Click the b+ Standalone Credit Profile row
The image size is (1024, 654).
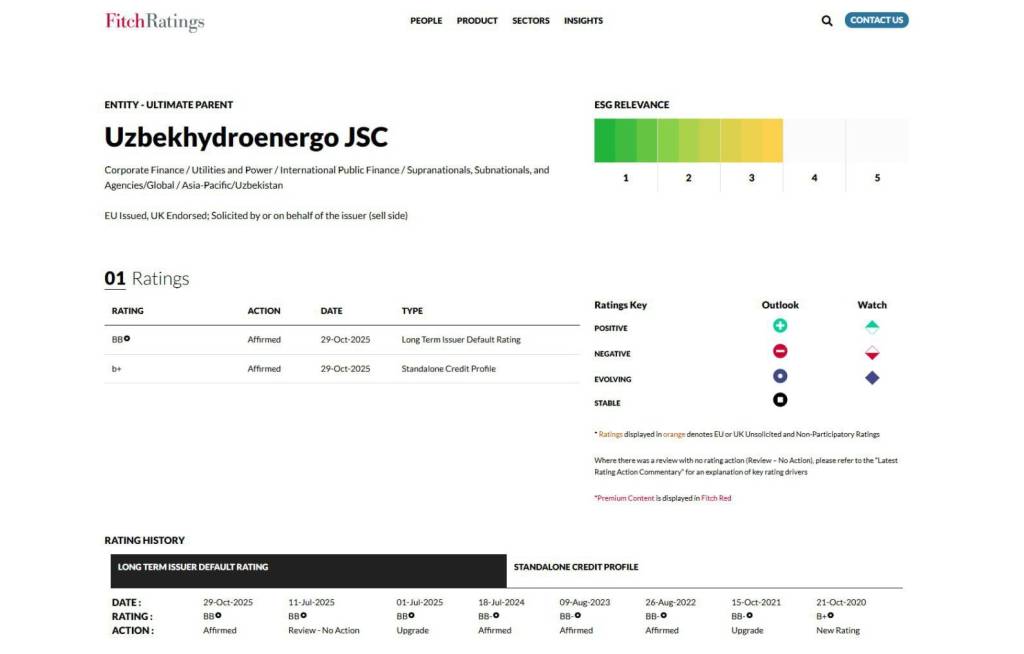tap(341, 369)
